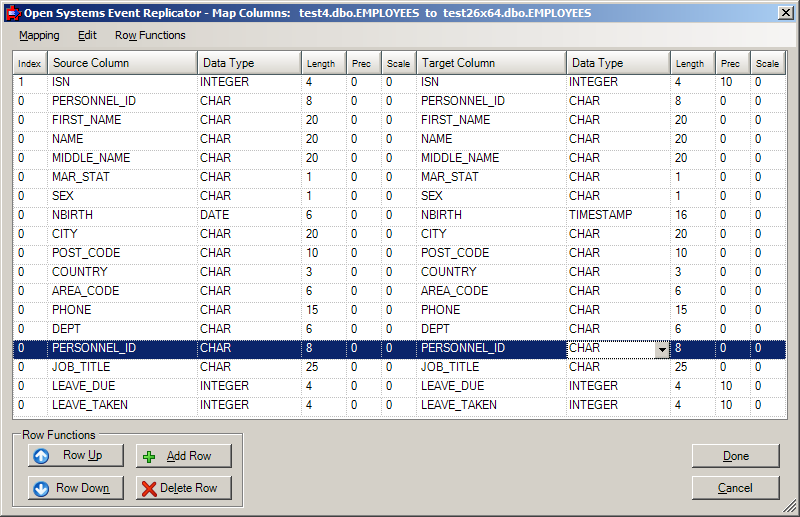
Task: Click the TIMESTAMP target data type cell
Action: (x=618, y=215)
